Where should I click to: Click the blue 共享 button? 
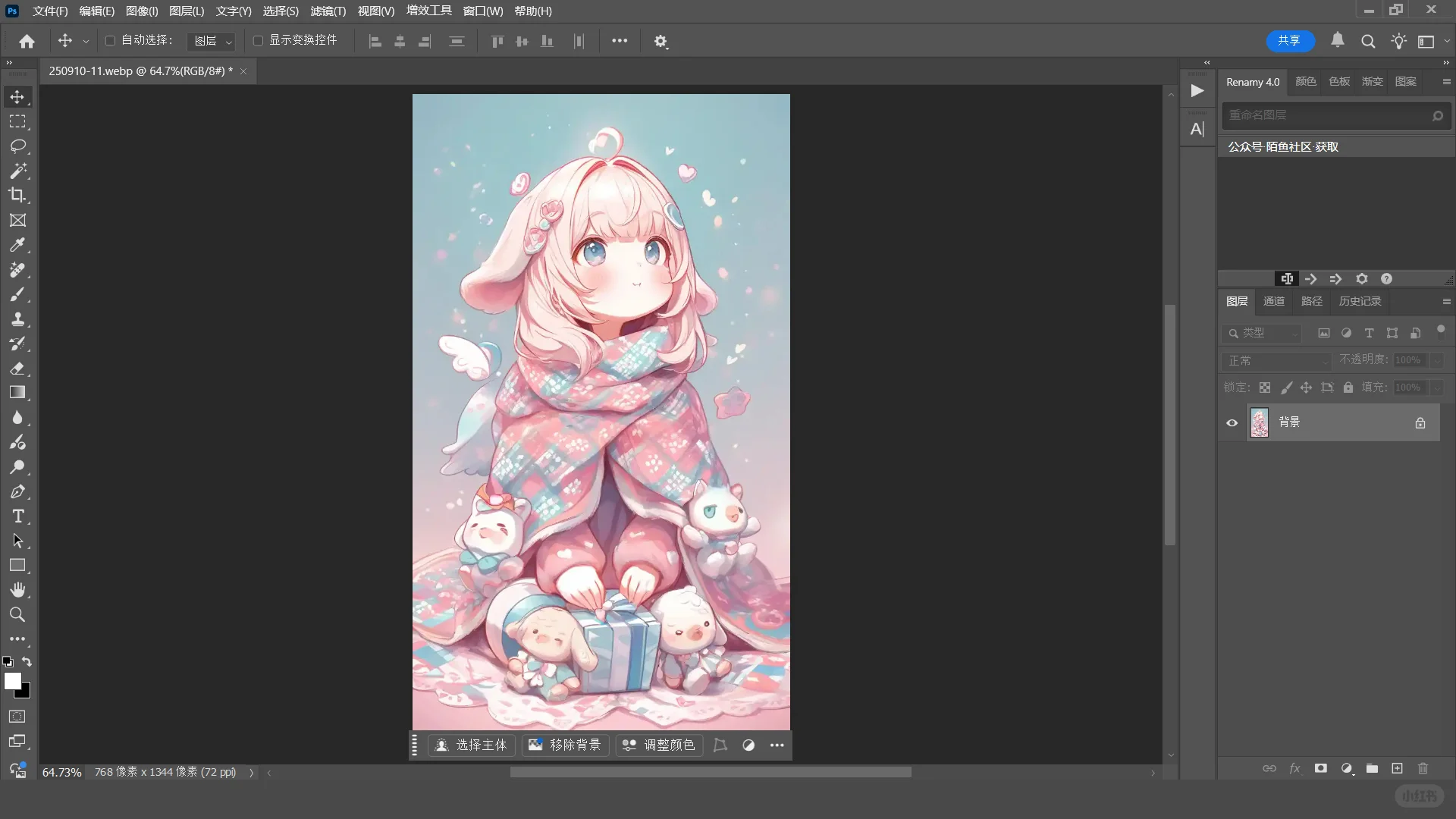1288,40
